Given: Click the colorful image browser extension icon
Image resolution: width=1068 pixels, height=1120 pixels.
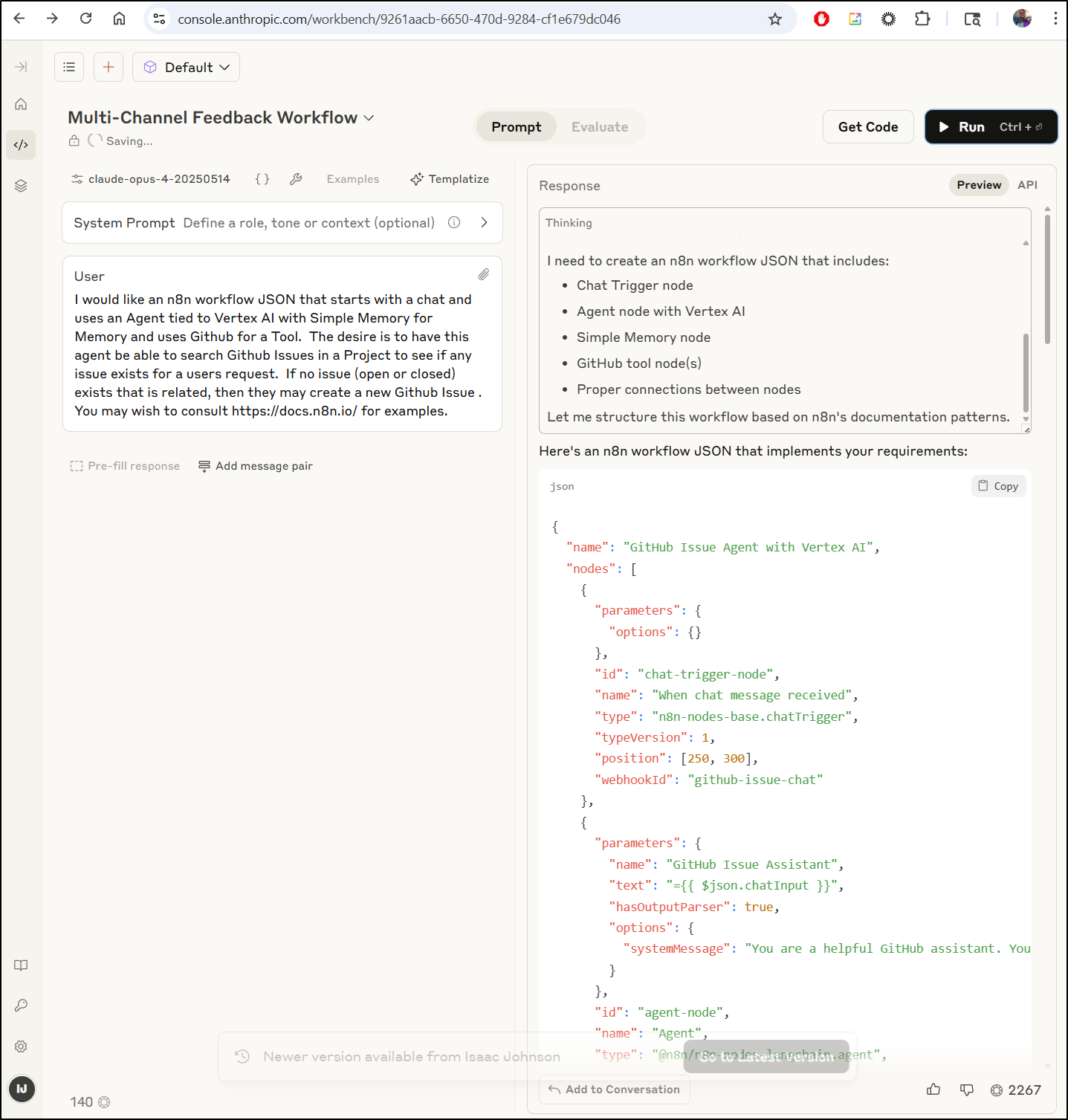Looking at the screenshot, I should click(855, 19).
